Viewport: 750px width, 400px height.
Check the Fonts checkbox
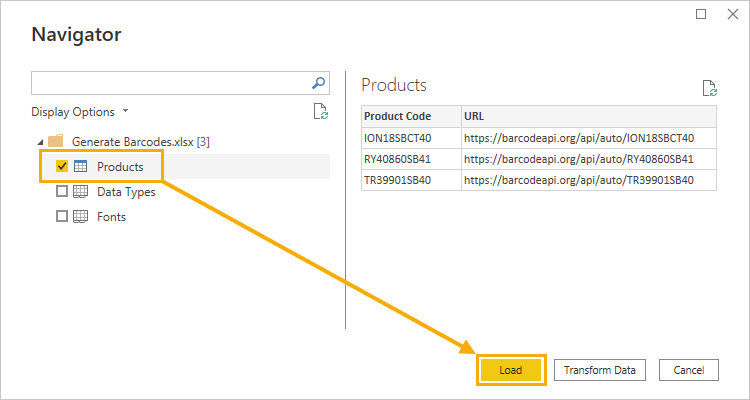coord(62,217)
